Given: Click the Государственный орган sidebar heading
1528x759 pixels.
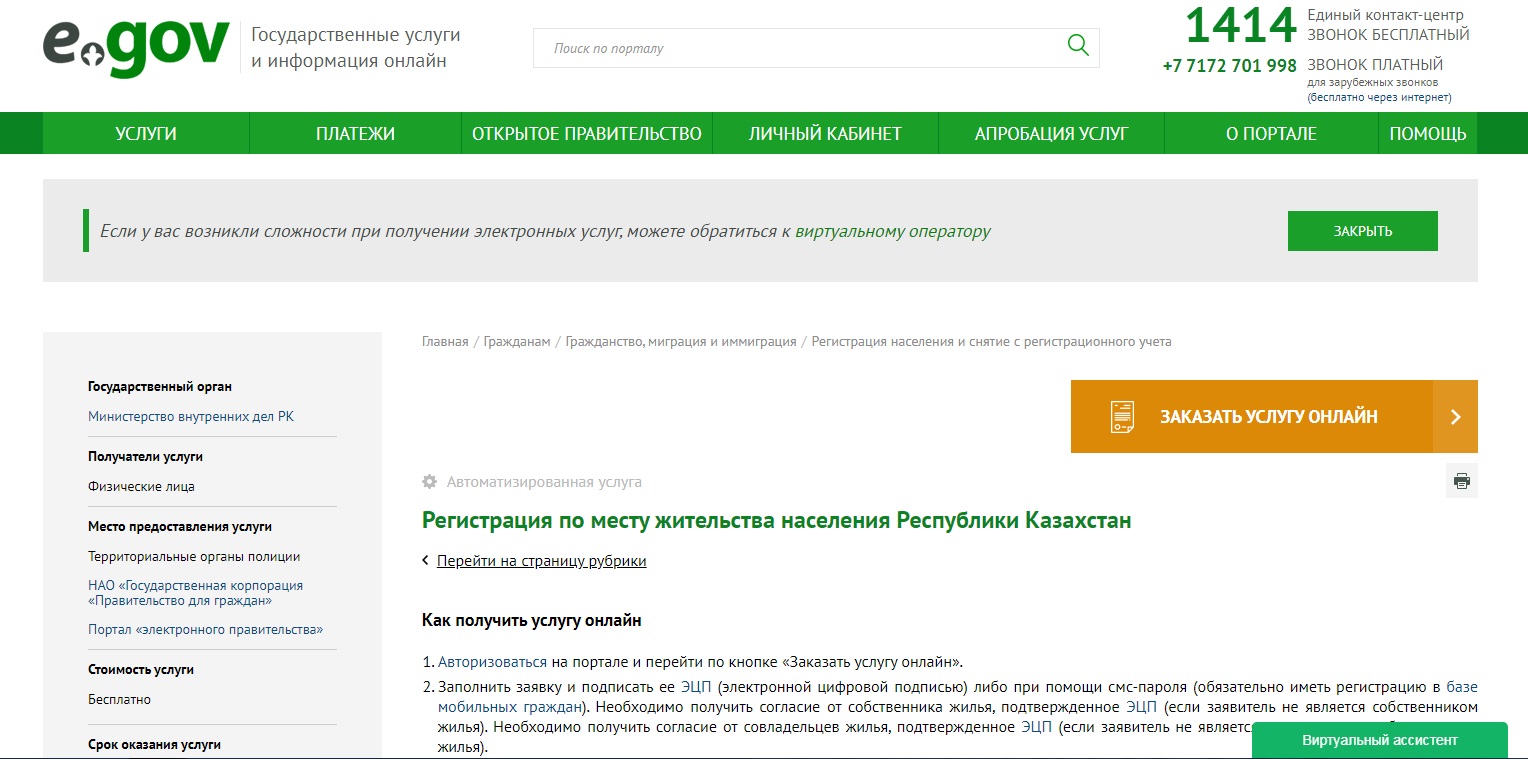Looking at the screenshot, I should coord(160,387).
